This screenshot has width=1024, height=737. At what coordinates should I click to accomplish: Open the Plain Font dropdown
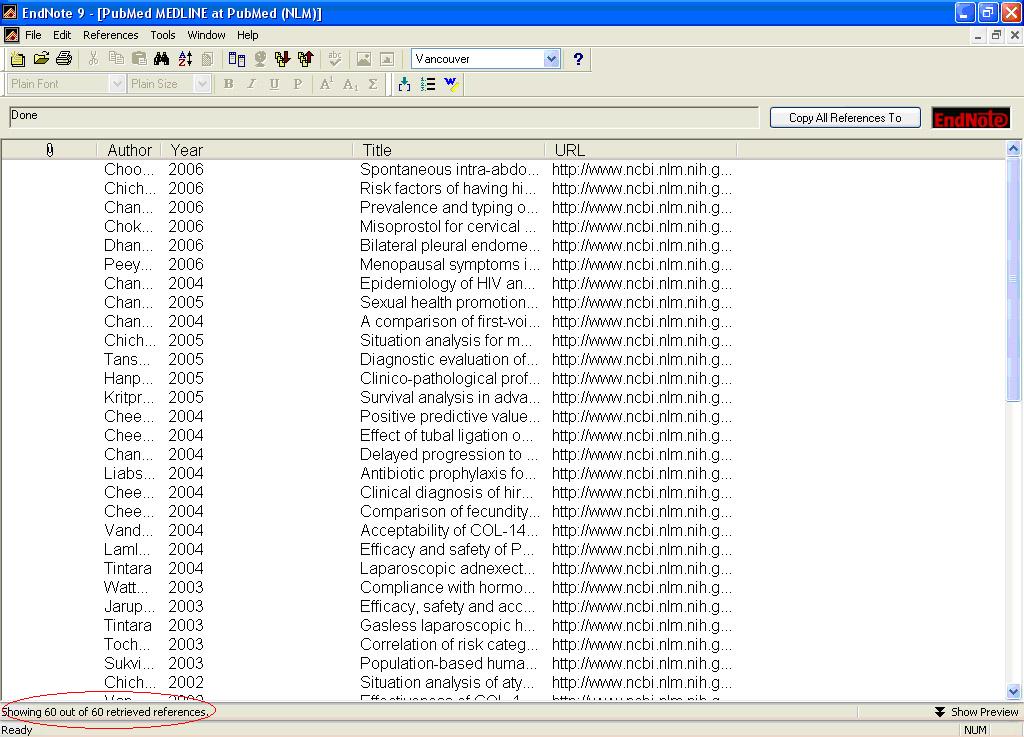(117, 84)
